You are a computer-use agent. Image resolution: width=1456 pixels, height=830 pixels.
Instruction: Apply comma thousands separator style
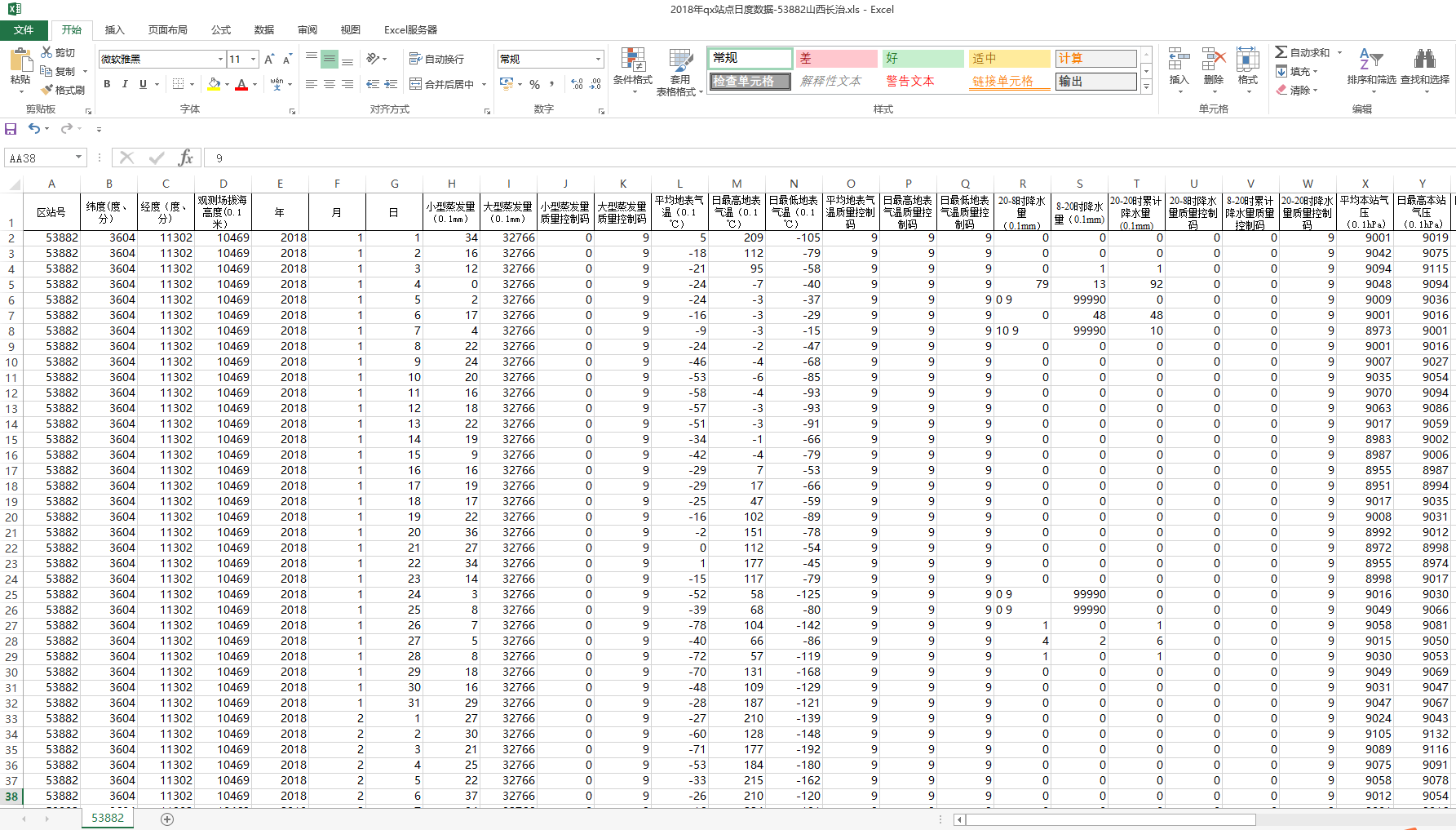[552, 84]
